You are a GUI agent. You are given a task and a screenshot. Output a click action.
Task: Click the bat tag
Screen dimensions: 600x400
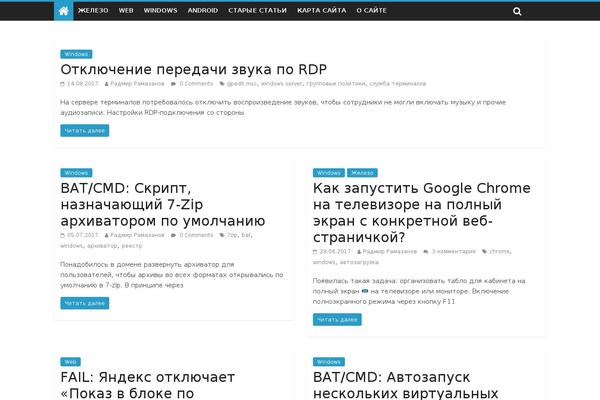(x=246, y=235)
